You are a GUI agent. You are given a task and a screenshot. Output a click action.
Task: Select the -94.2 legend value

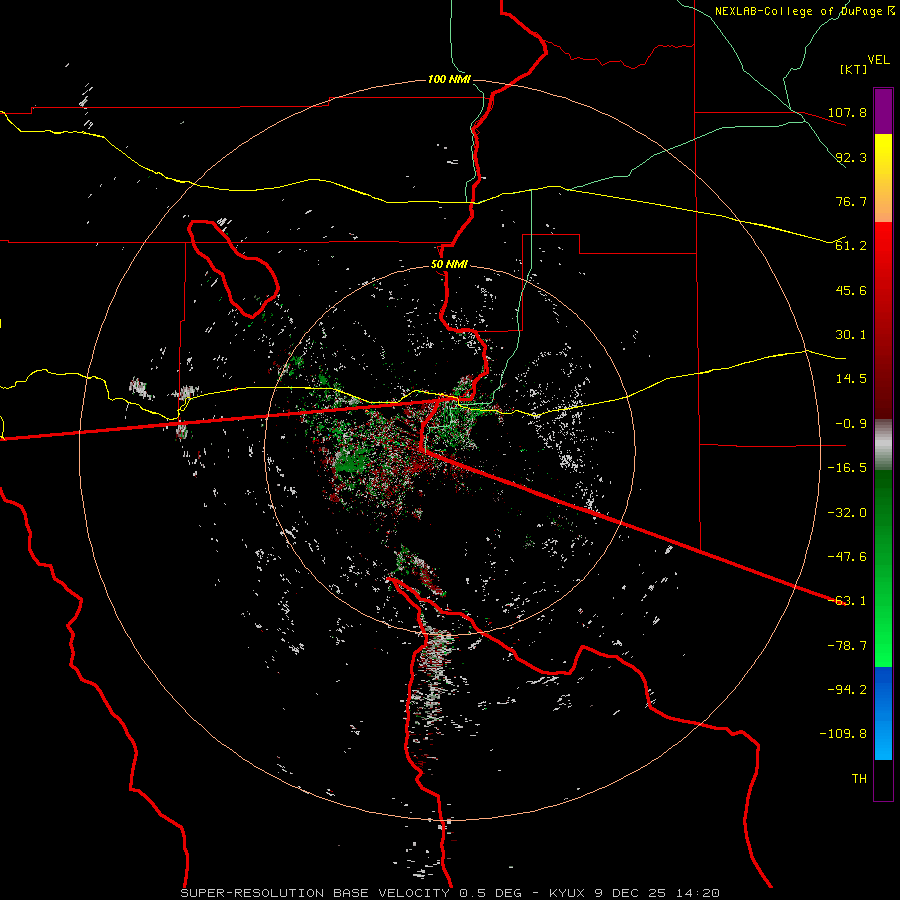(x=847, y=690)
